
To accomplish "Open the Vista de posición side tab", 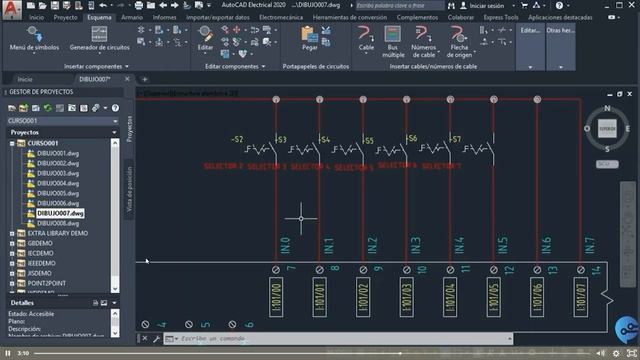I will [129, 189].
